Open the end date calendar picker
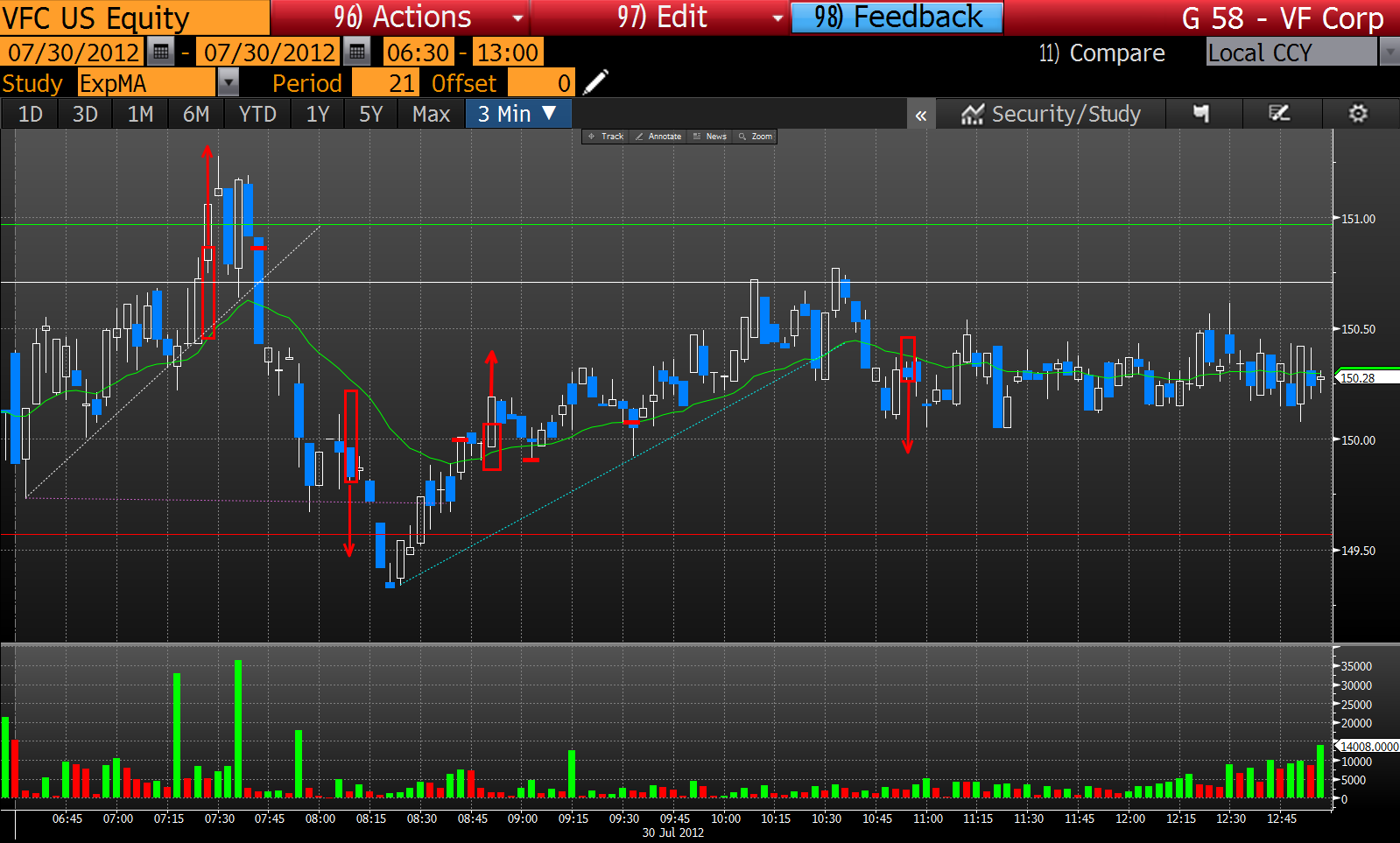Viewport: 1400px width, 843px height. [356, 53]
